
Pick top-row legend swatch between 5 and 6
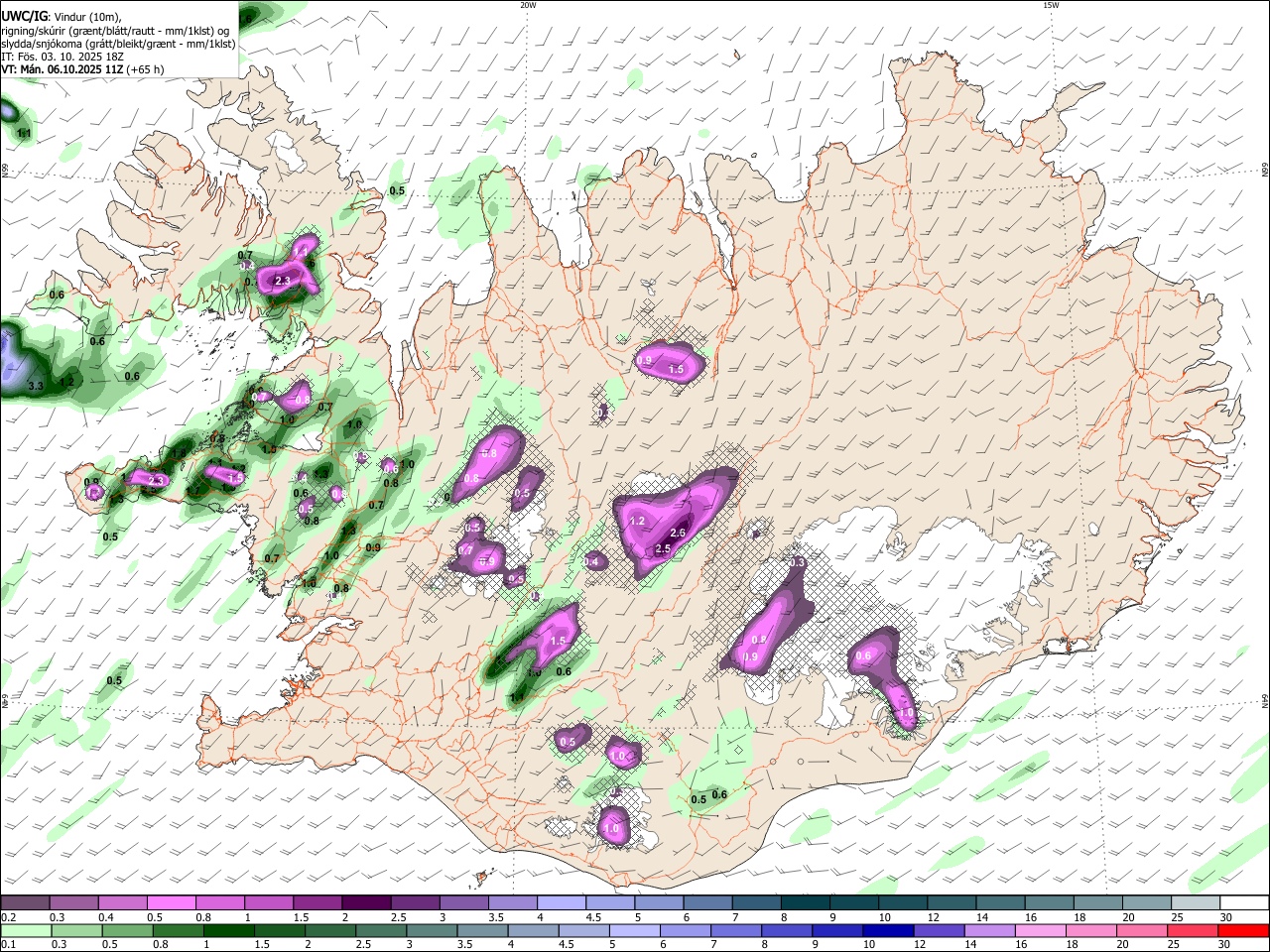click(x=659, y=903)
